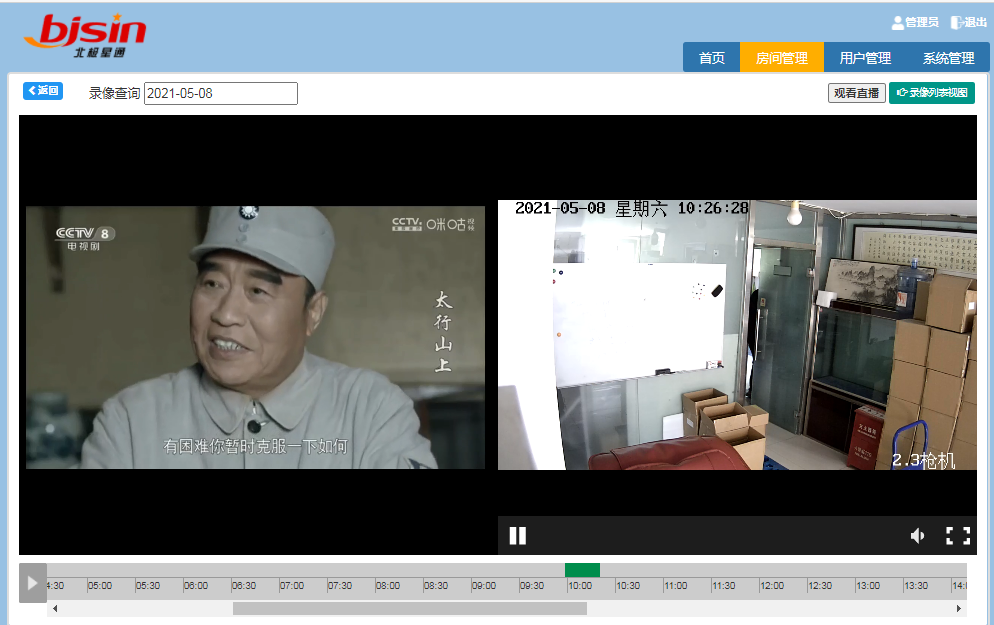
Task: Jump to 07:00 on the timeline
Action: (292, 586)
